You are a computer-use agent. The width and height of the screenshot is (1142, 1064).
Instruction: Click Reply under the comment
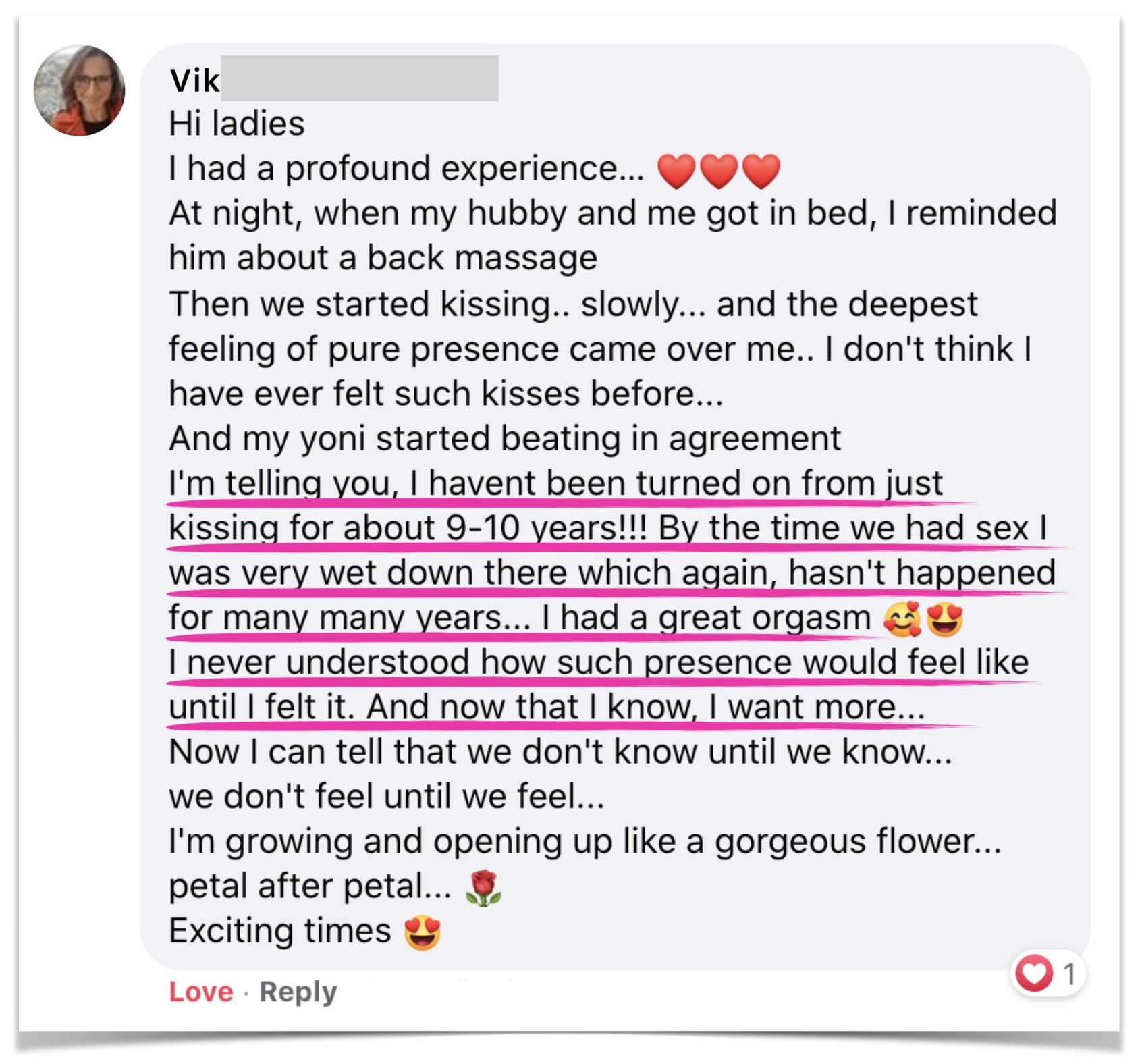coord(298,992)
